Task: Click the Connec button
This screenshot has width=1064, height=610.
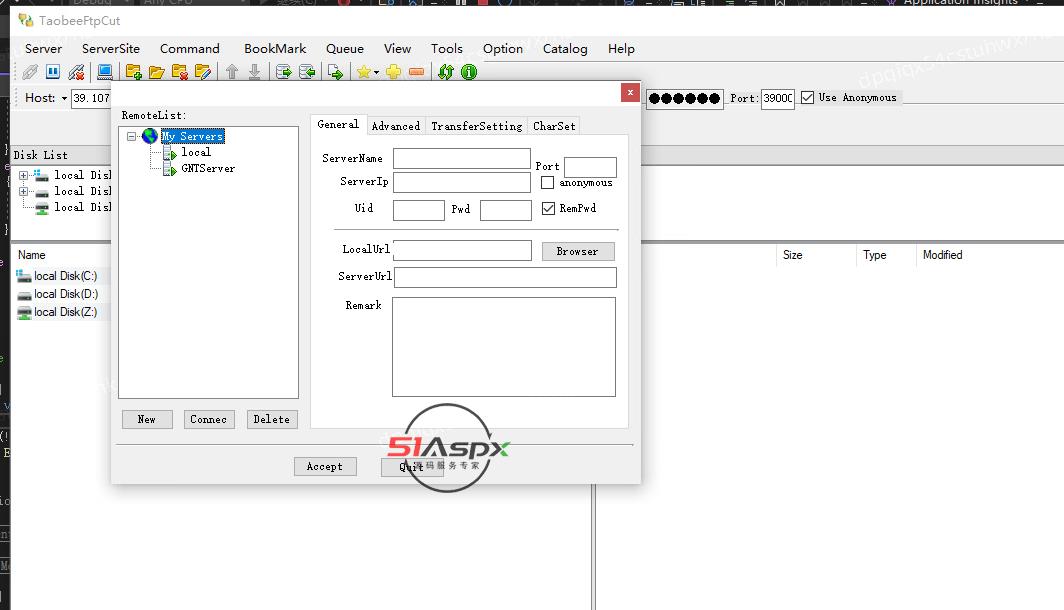Action: [x=209, y=419]
